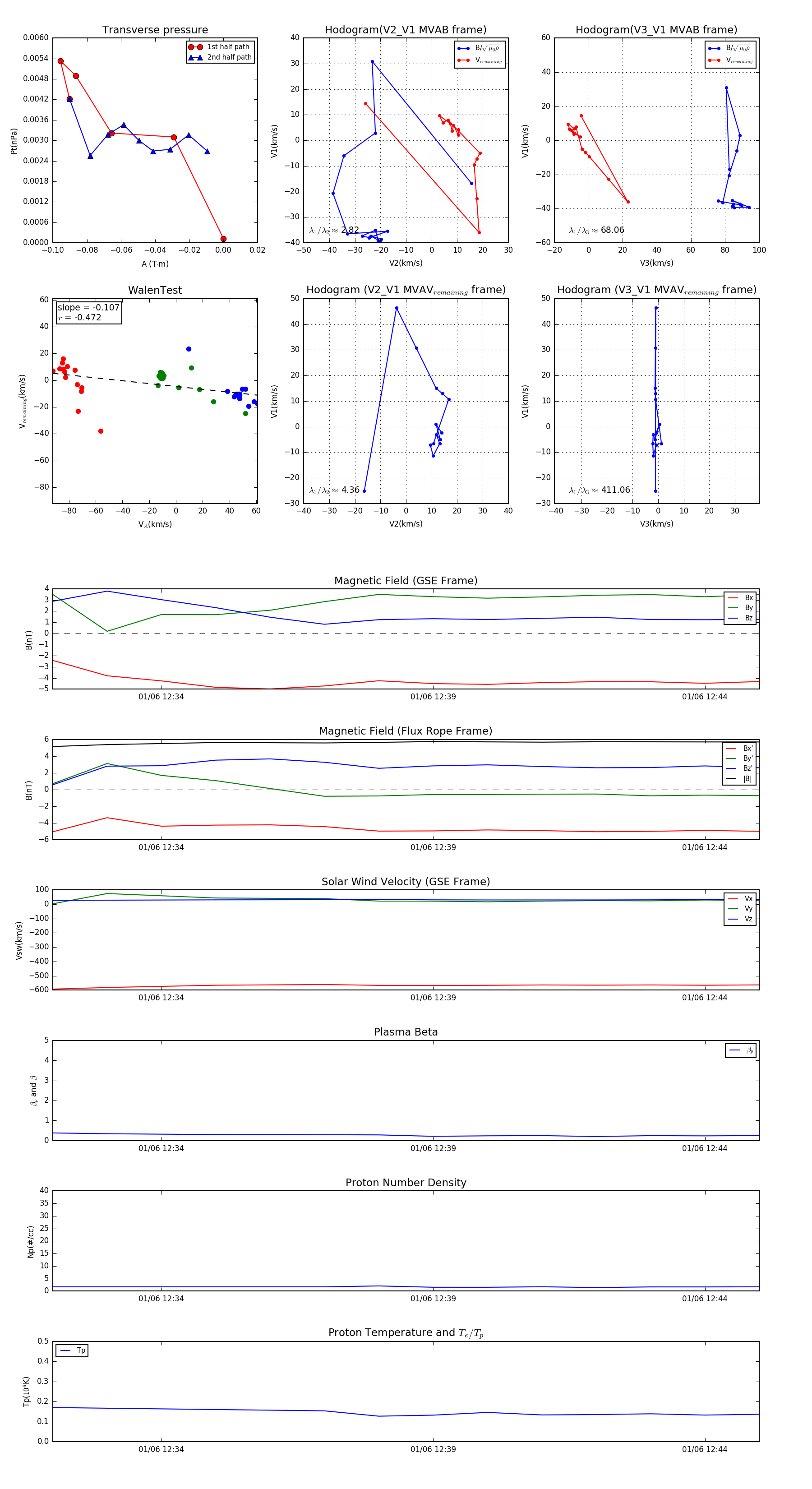Click the 'Hodogram(V2_V1 MVAB frame)' title
Viewport: 812px width, 1489px height.
406,30
